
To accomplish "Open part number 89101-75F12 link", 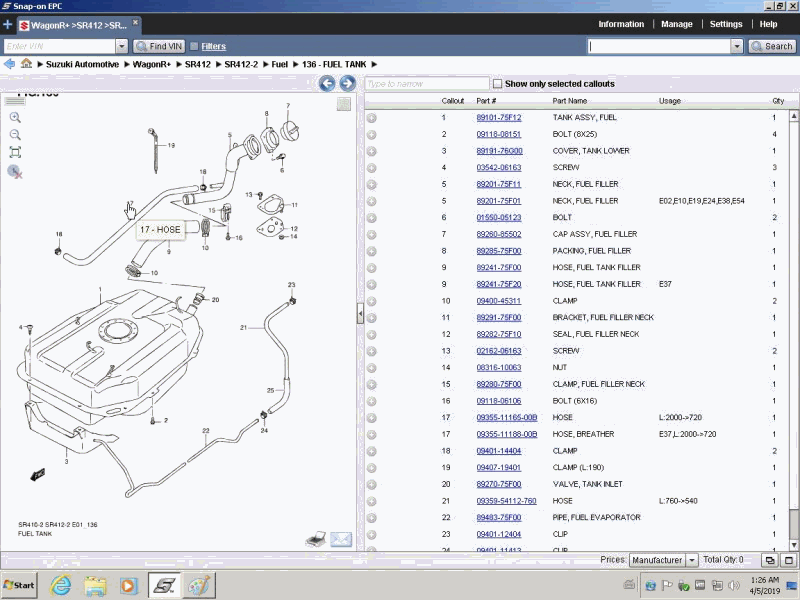I will click(498, 118).
